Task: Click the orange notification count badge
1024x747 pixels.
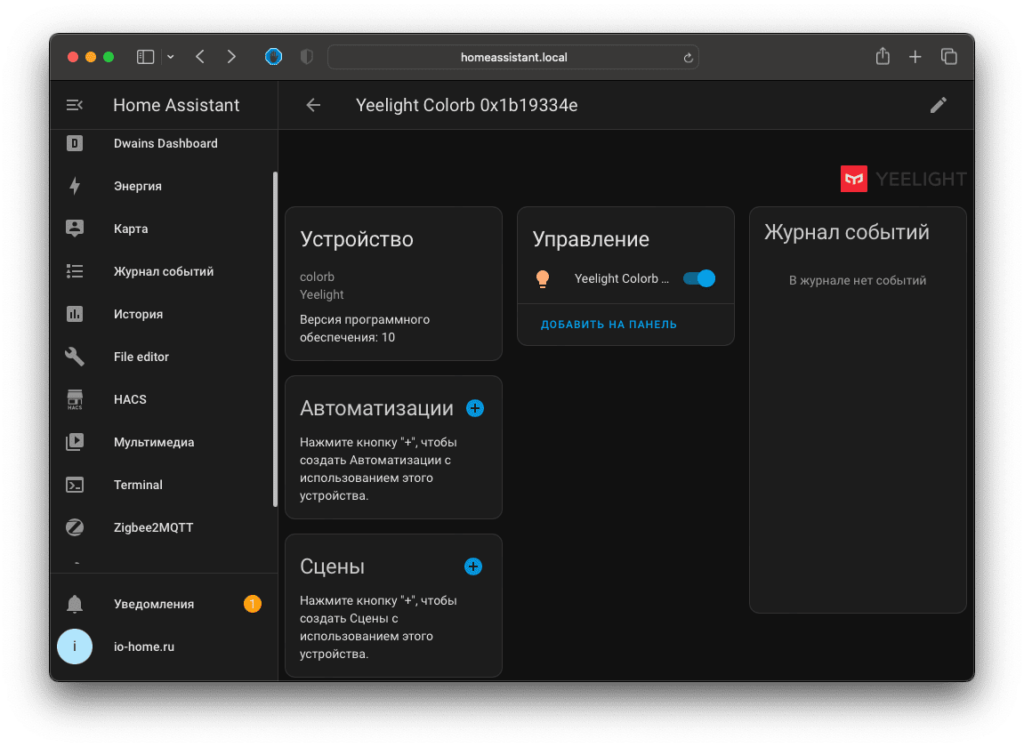Action: coord(253,604)
